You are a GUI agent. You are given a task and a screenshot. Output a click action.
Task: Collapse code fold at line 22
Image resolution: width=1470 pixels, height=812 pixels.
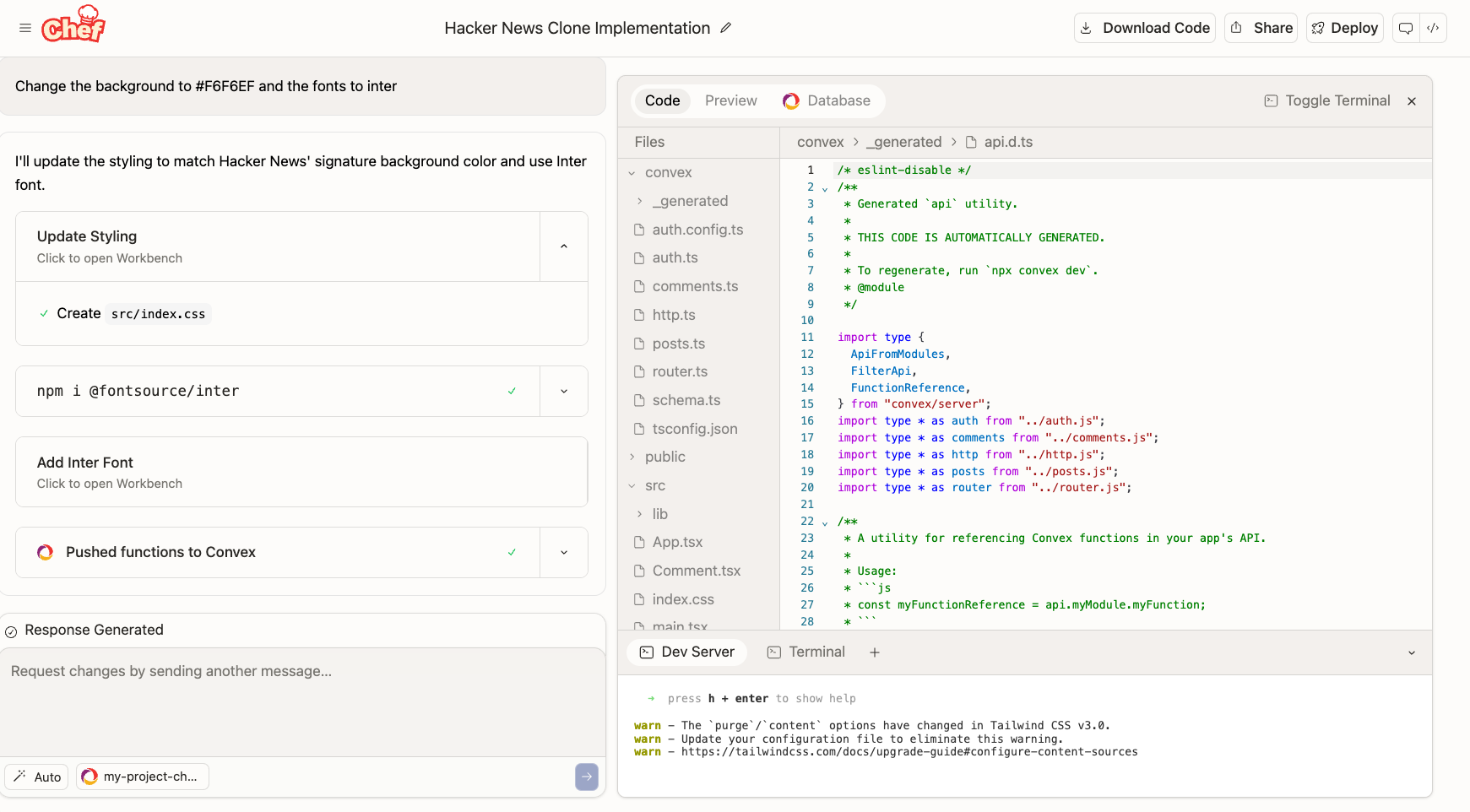[x=825, y=523]
